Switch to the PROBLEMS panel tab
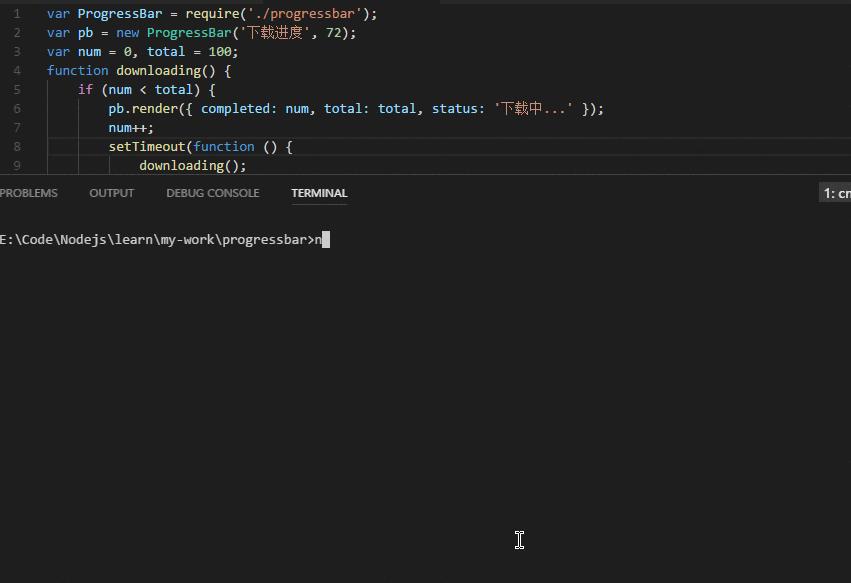Viewport: 851px width, 583px height. (28, 193)
